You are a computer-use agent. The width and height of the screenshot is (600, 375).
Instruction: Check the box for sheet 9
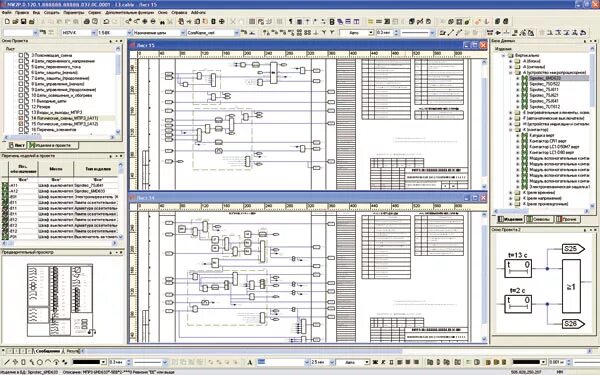[x=21, y=90]
